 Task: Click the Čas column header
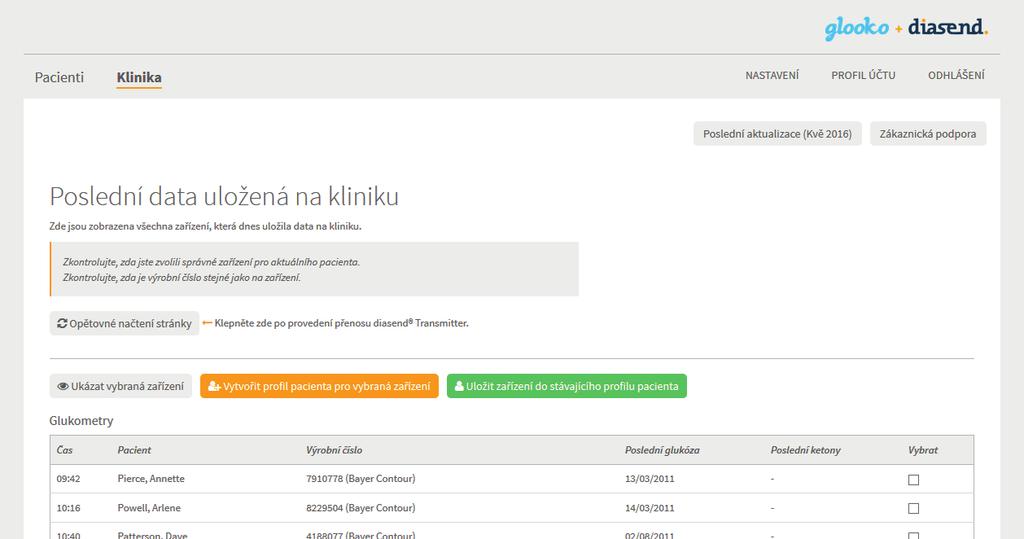coord(65,450)
